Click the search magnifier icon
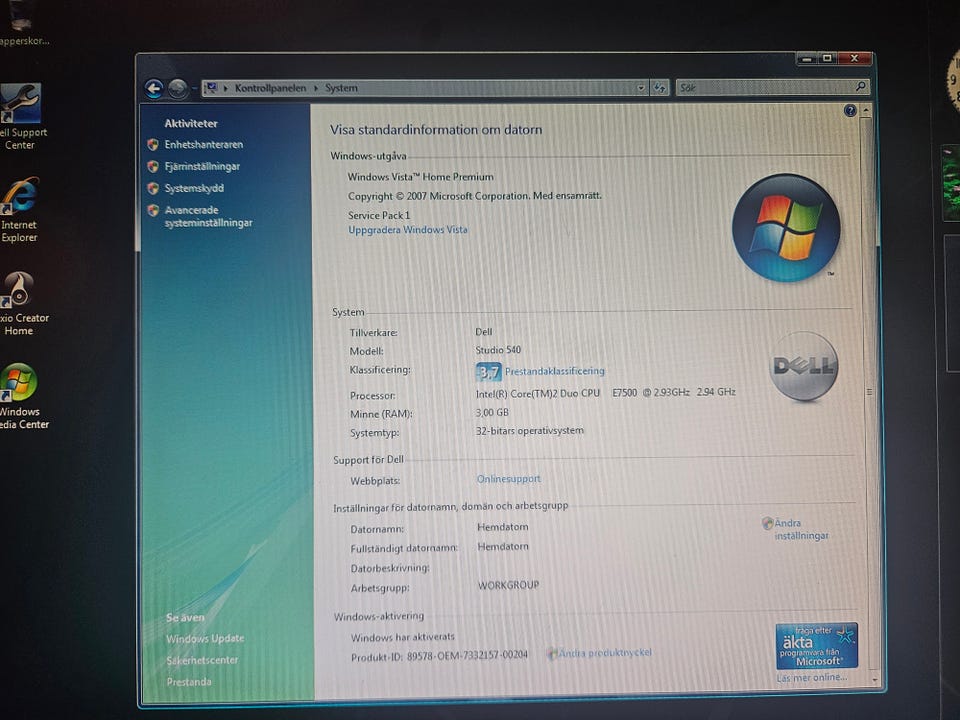960x720 pixels. tap(860, 86)
